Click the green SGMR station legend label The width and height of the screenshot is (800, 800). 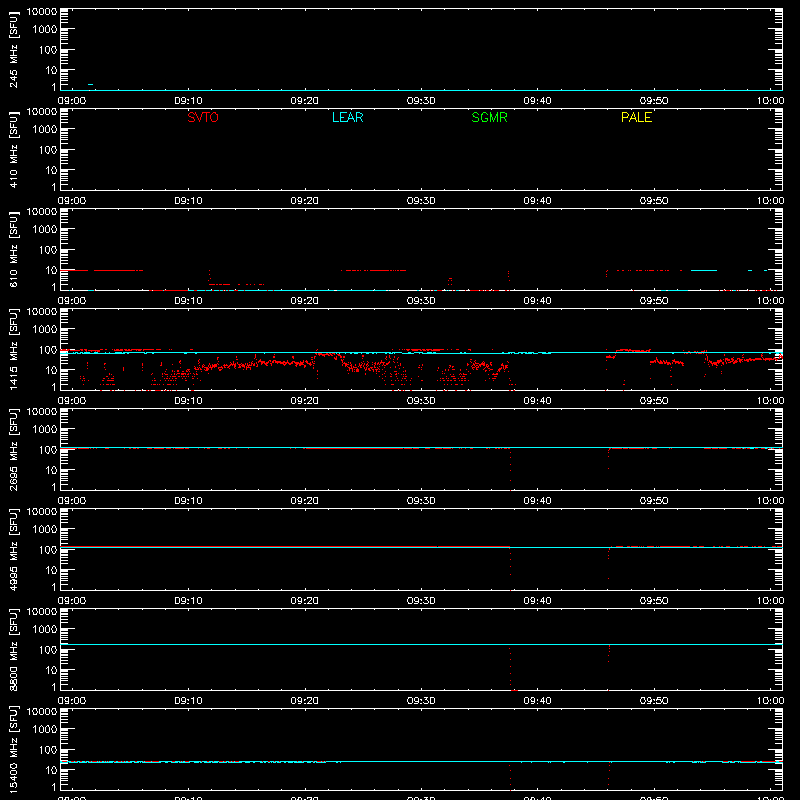coord(489,117)
